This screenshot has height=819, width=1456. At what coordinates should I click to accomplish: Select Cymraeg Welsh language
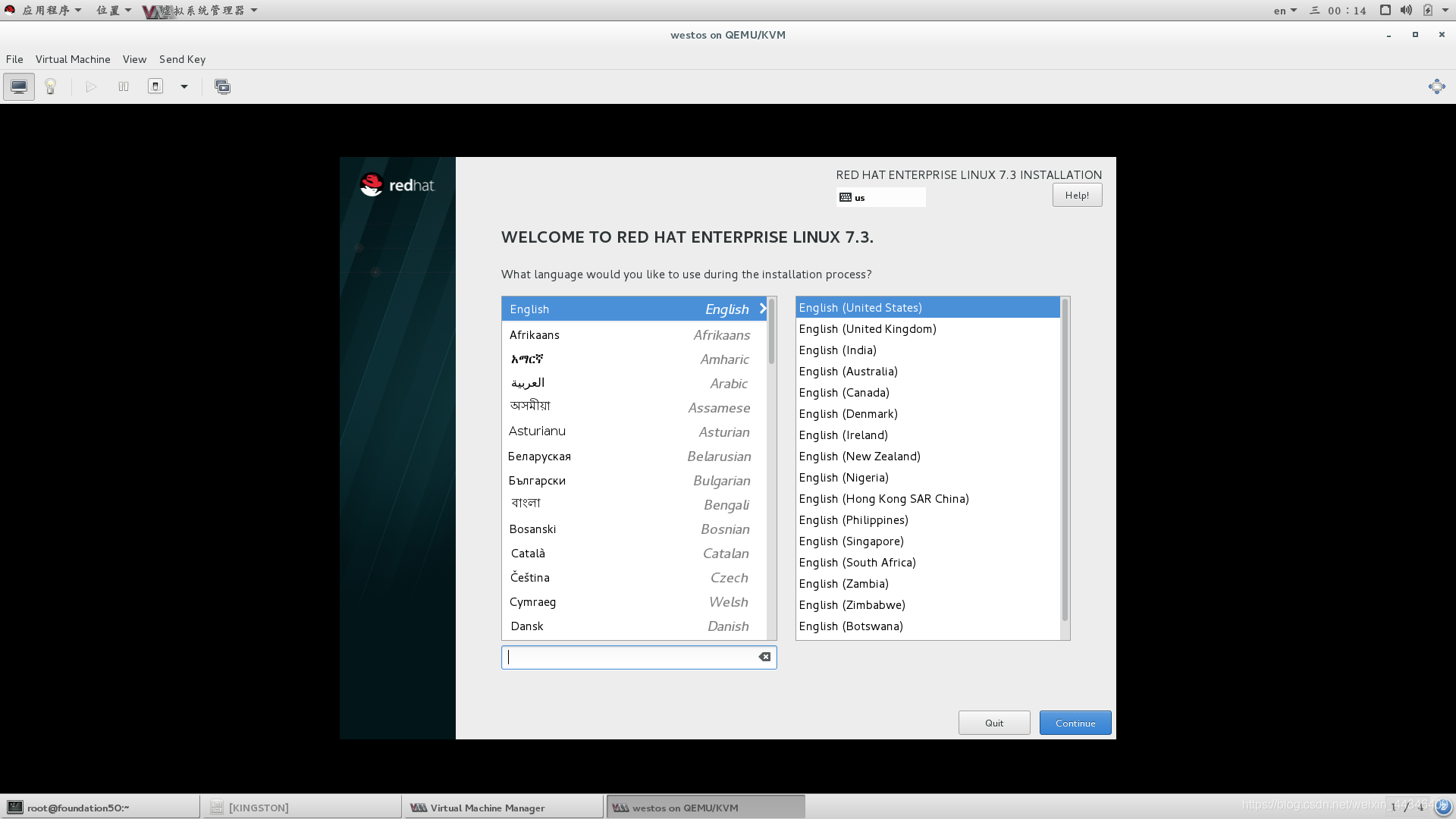pos(634,601)
